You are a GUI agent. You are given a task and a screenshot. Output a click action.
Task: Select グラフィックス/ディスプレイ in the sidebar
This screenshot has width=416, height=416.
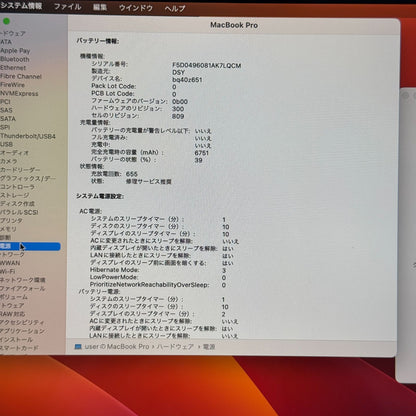point(28,179)
